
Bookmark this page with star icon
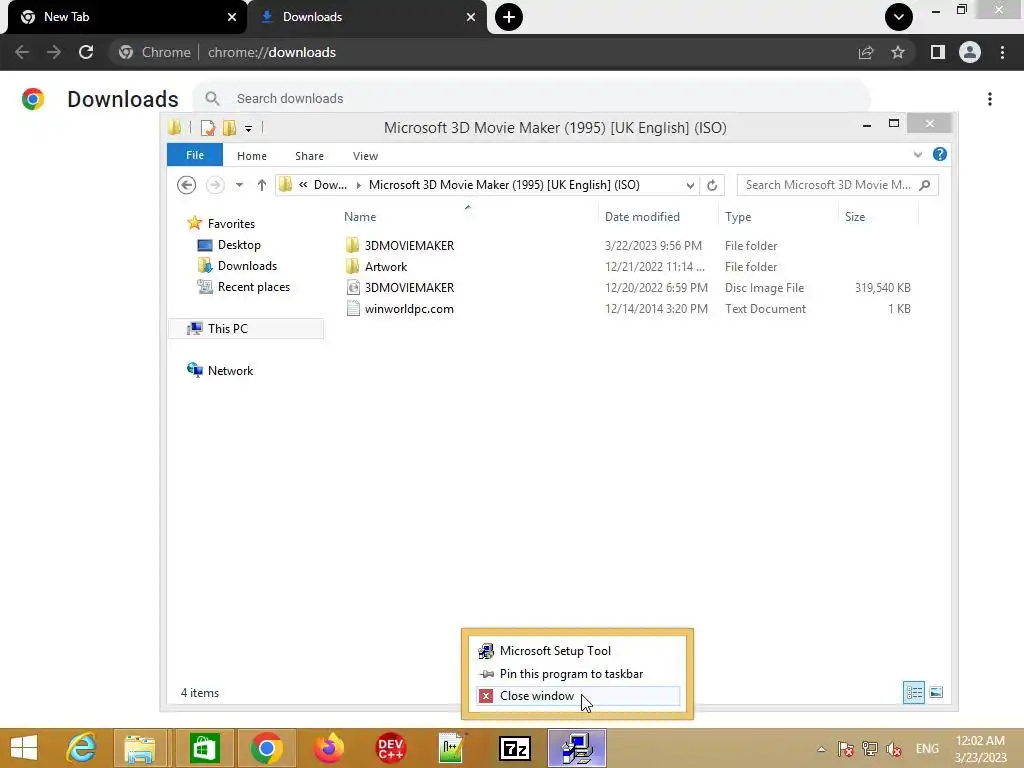898,52
